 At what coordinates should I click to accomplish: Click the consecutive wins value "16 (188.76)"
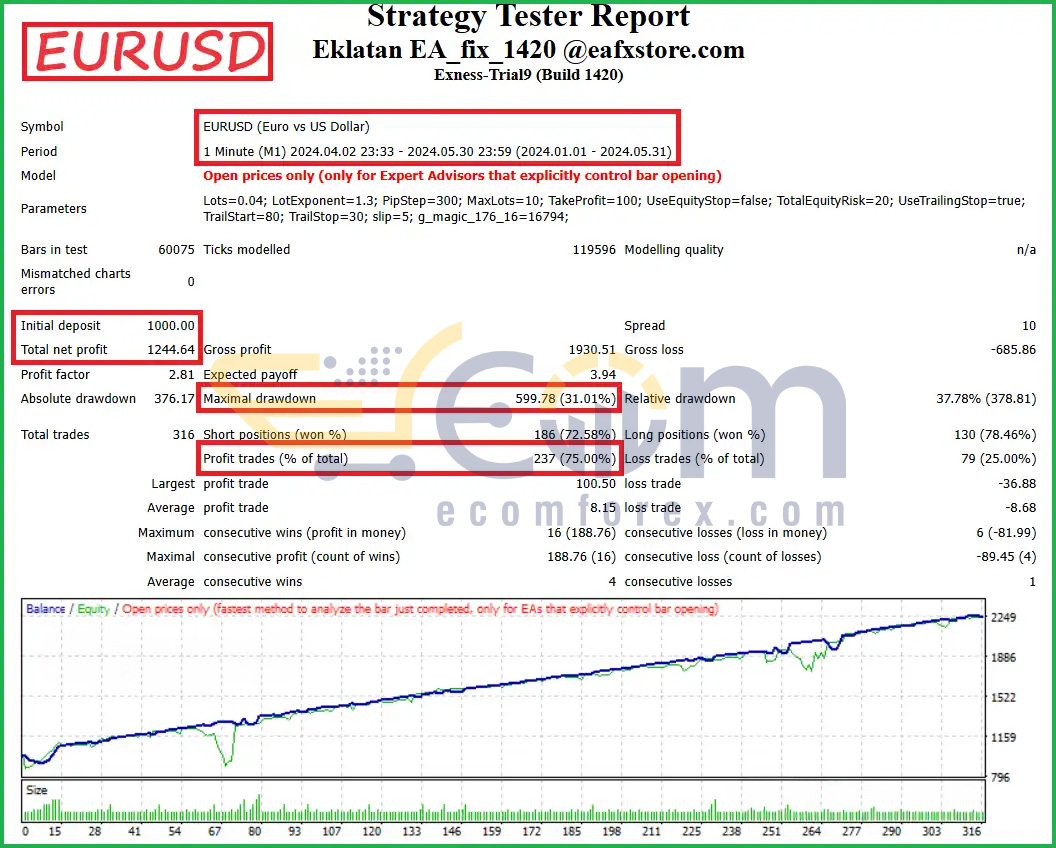(582, 533)
